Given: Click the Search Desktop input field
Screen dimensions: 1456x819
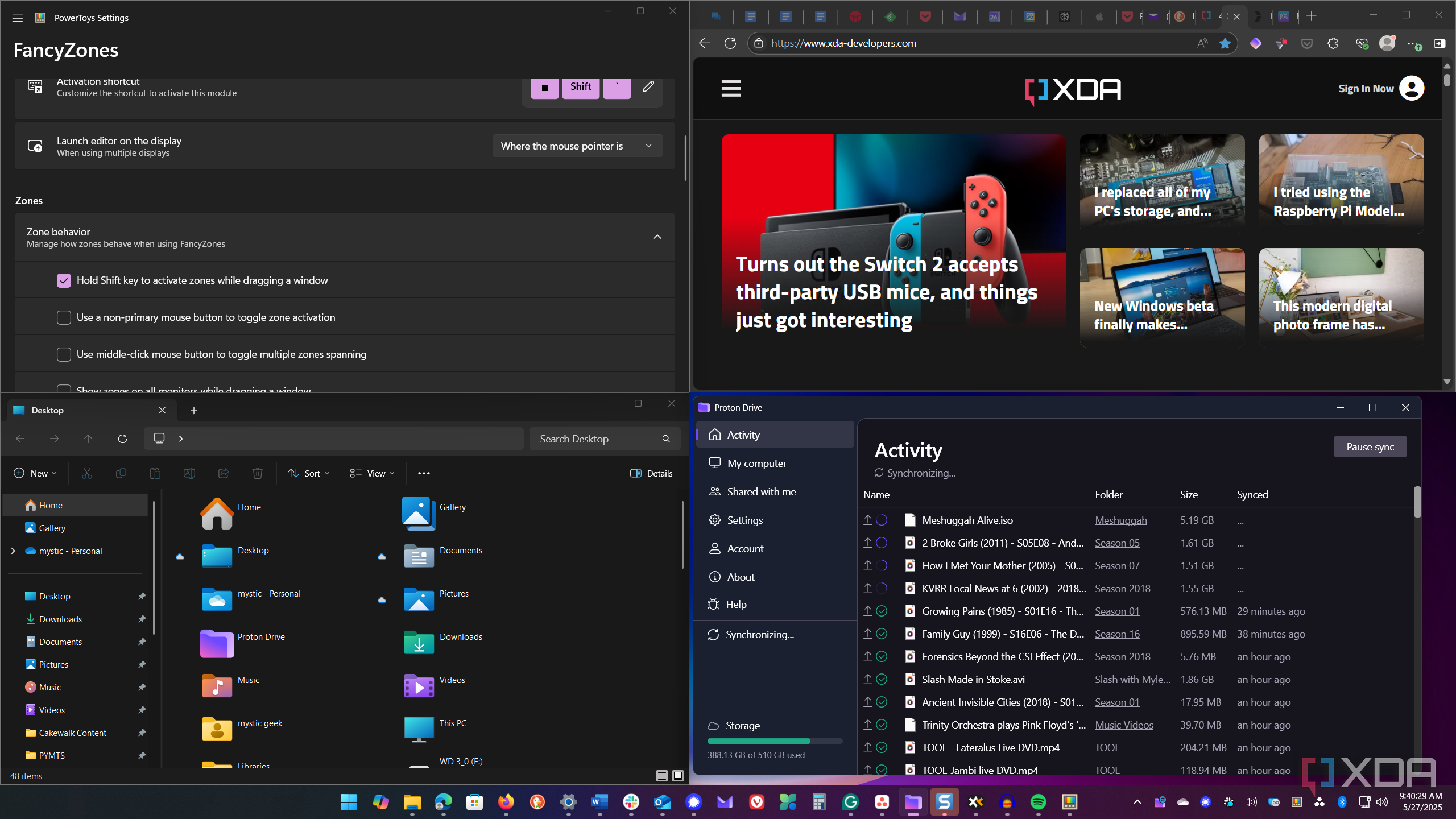Looking at the screenshot, I should 605,439.
